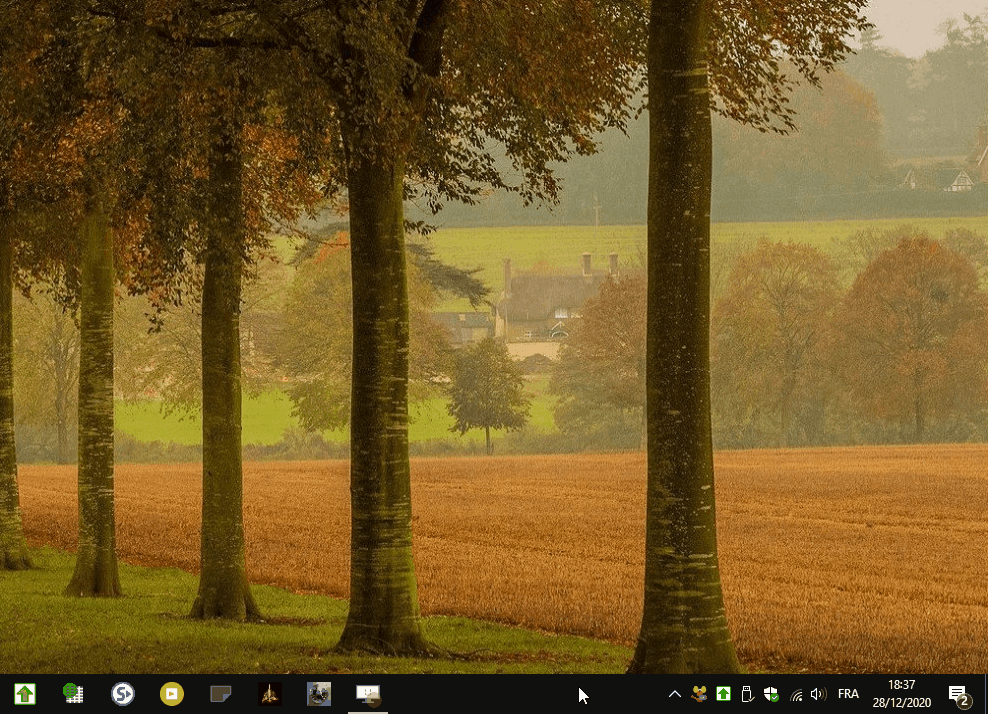Image resolution: width=988 pixels, height=714 pixels.
Task: Open Wi-Fi network settings flyout
Action: tap(796, 694)
